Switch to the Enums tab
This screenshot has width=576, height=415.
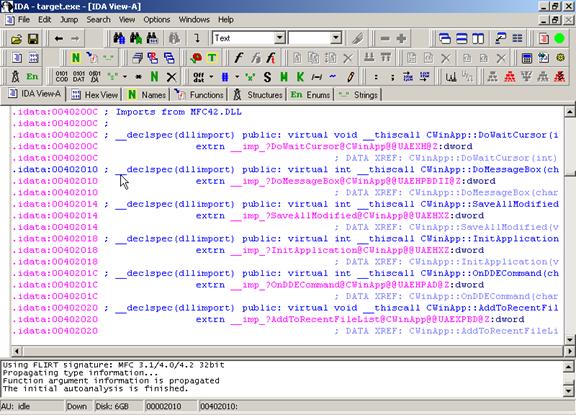(310, 95)
